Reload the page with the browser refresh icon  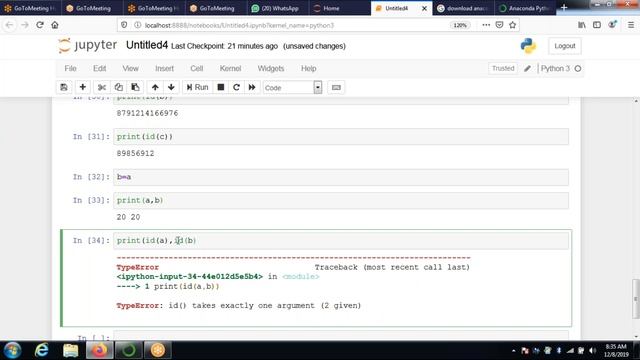point(40,25)
